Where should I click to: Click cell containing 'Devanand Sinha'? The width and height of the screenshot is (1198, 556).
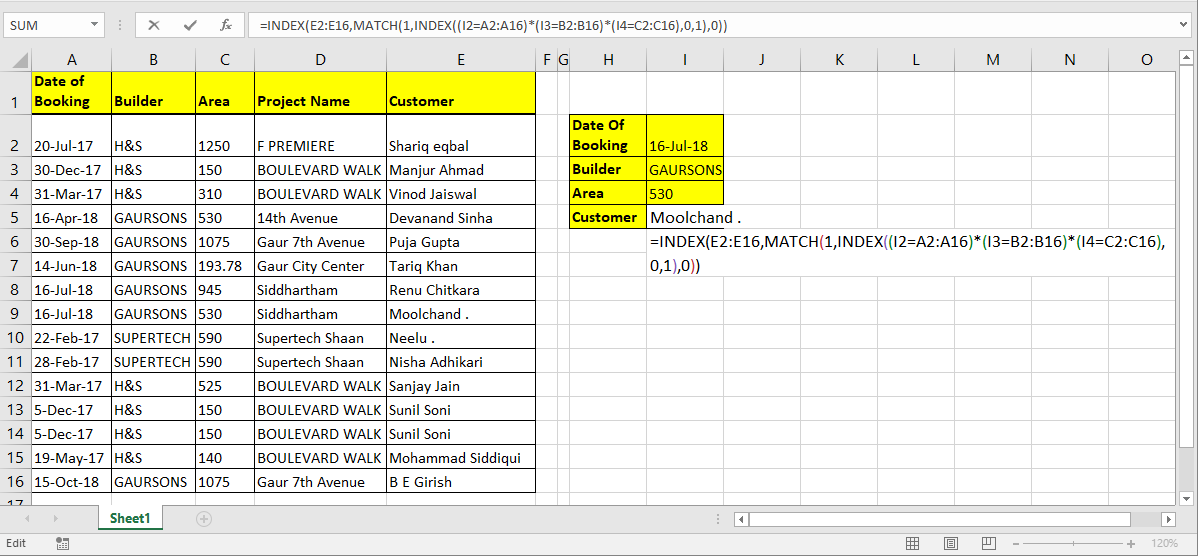[461, 218]
